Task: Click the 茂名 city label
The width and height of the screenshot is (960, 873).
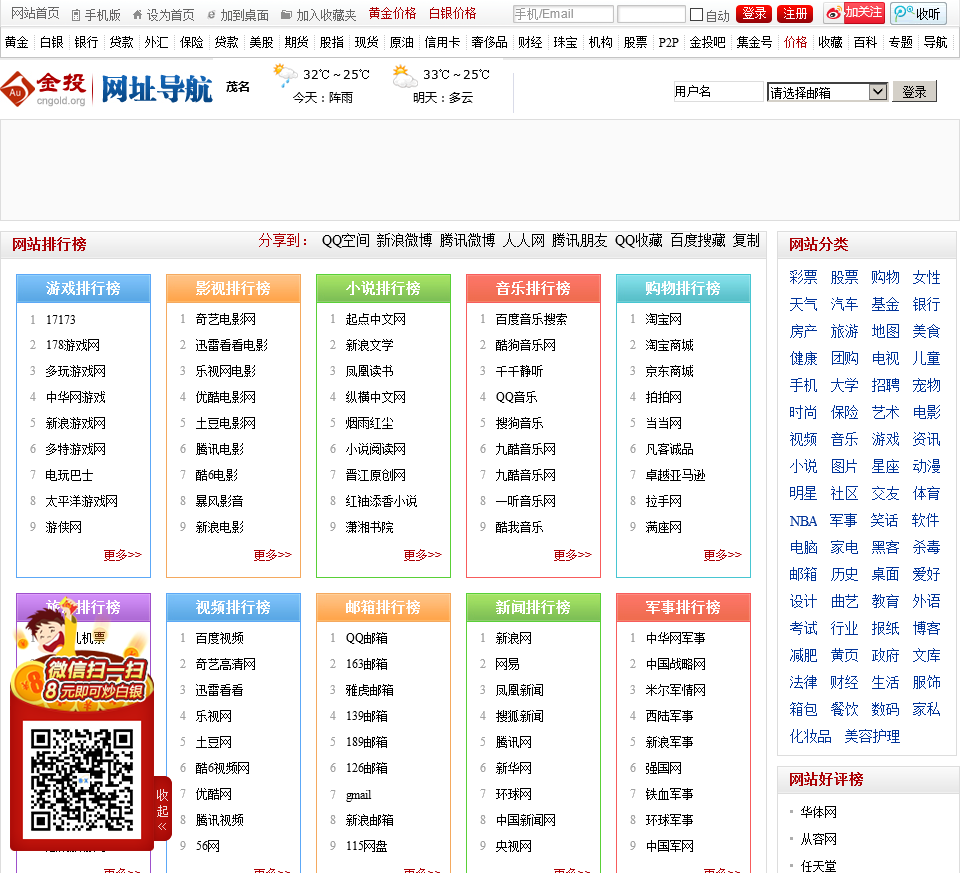Action: click(x=238, y=87)
